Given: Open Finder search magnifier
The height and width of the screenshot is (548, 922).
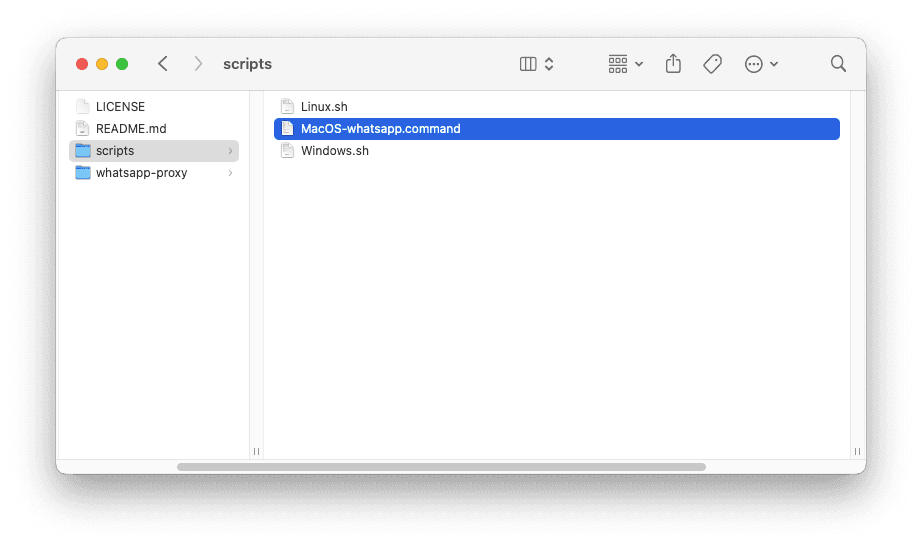Looking at the screenshot, I should (x=839, y=64).
